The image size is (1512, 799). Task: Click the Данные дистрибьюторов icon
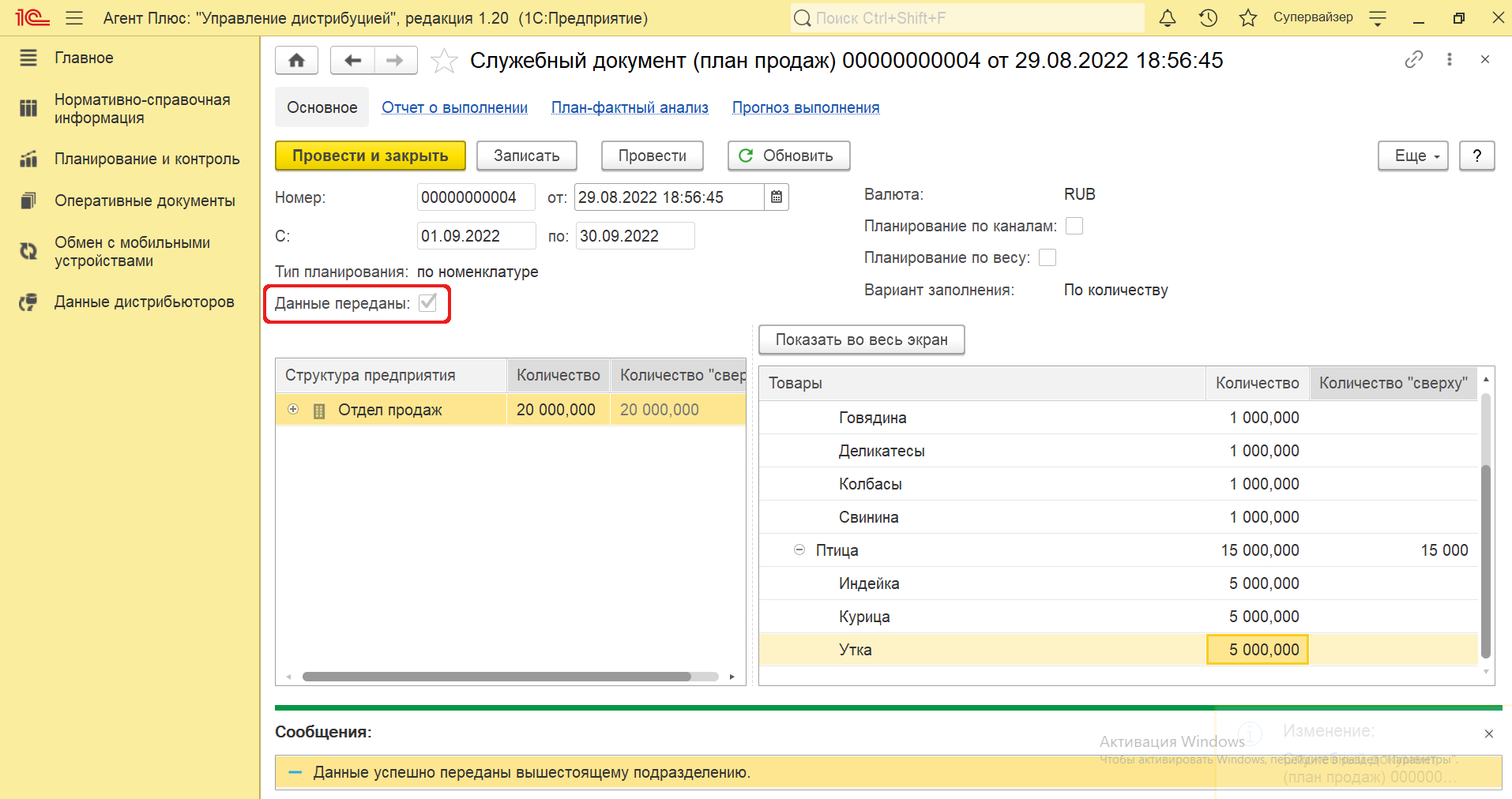click(28, 302)
